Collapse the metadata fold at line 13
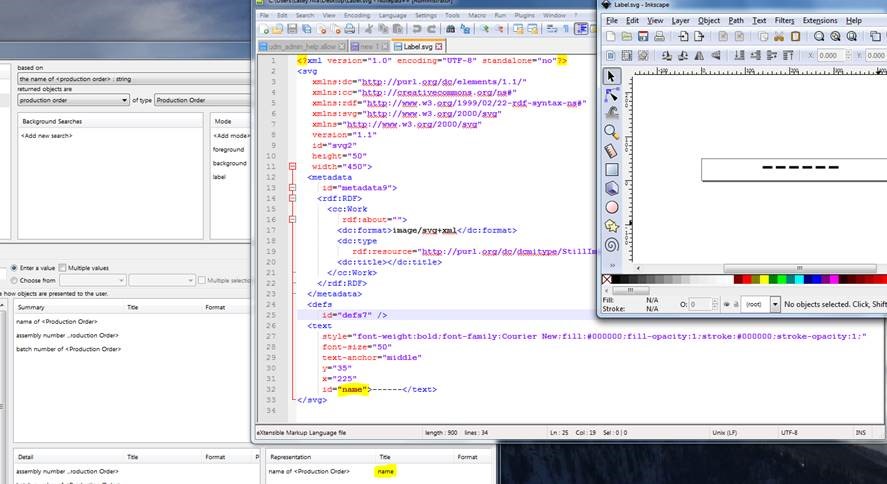The image size is (887, 484). point(292,188)
